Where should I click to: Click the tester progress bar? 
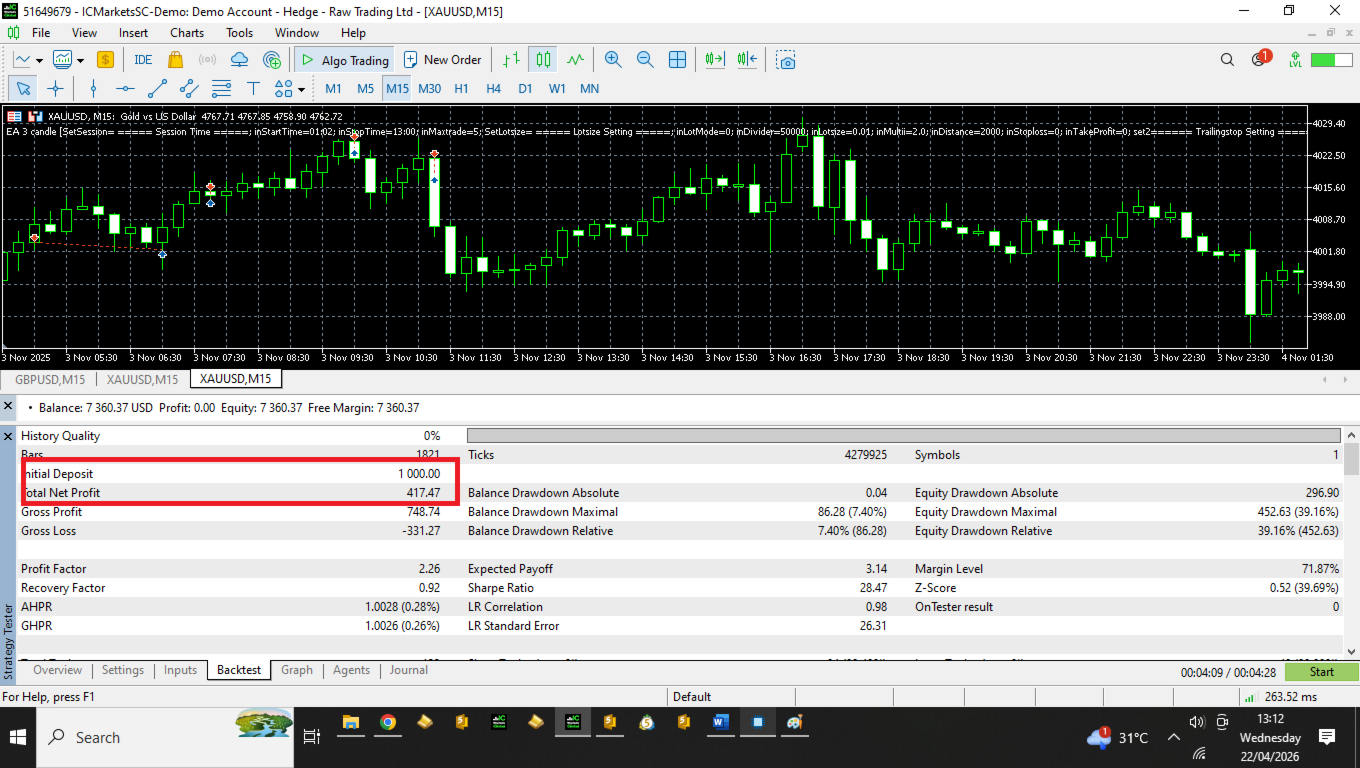(x=903, y=435)
